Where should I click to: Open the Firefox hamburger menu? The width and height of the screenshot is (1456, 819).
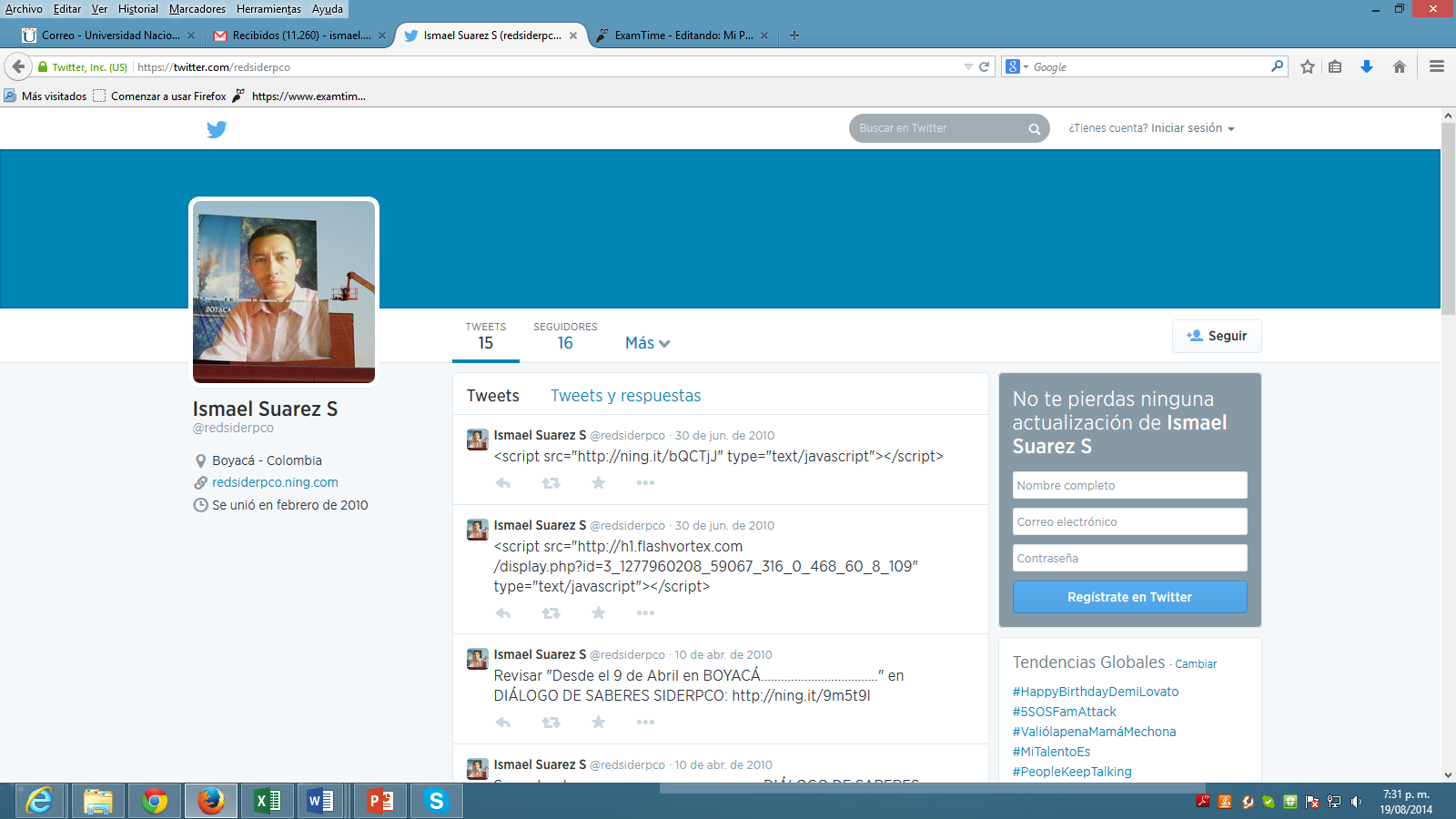coord(1437,66)
